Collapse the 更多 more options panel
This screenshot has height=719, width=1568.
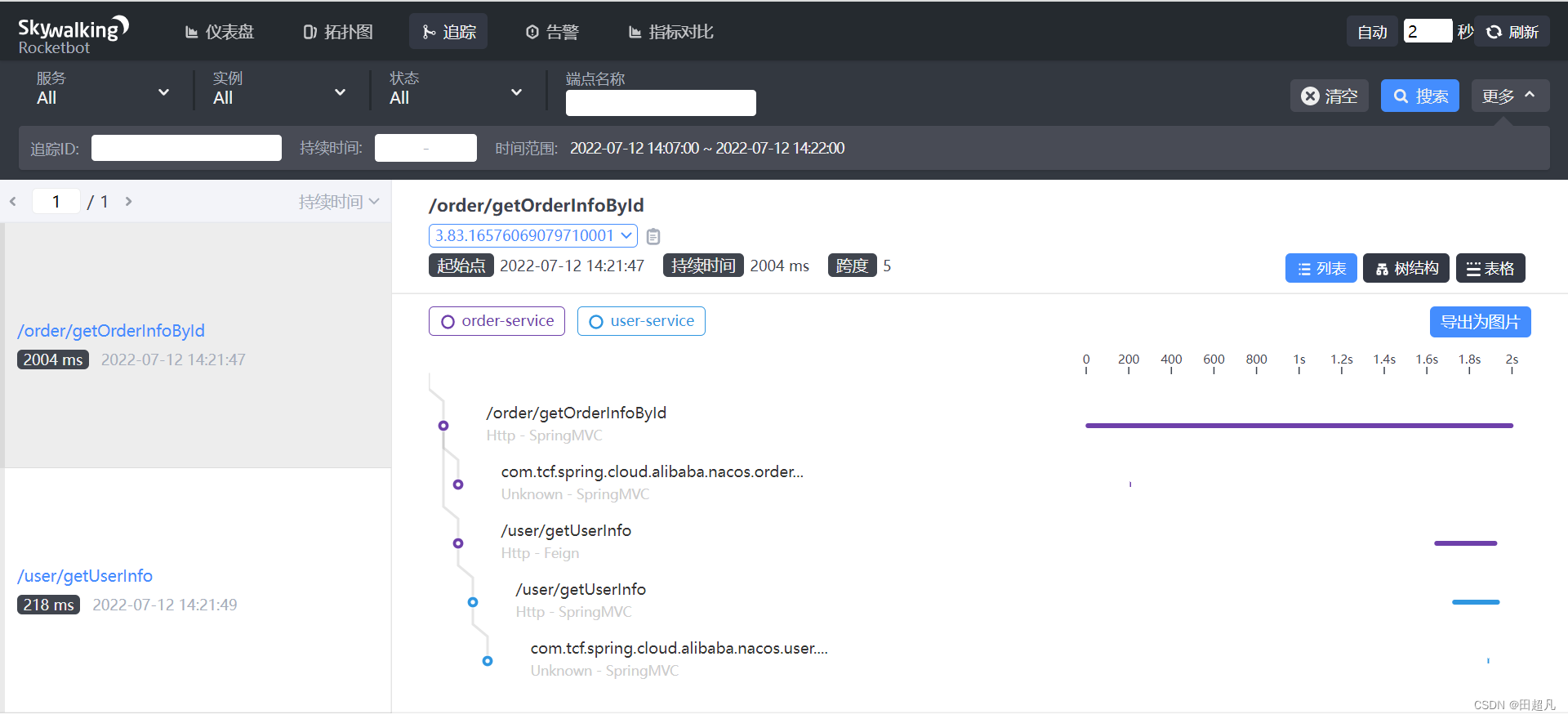point(1510,96)
